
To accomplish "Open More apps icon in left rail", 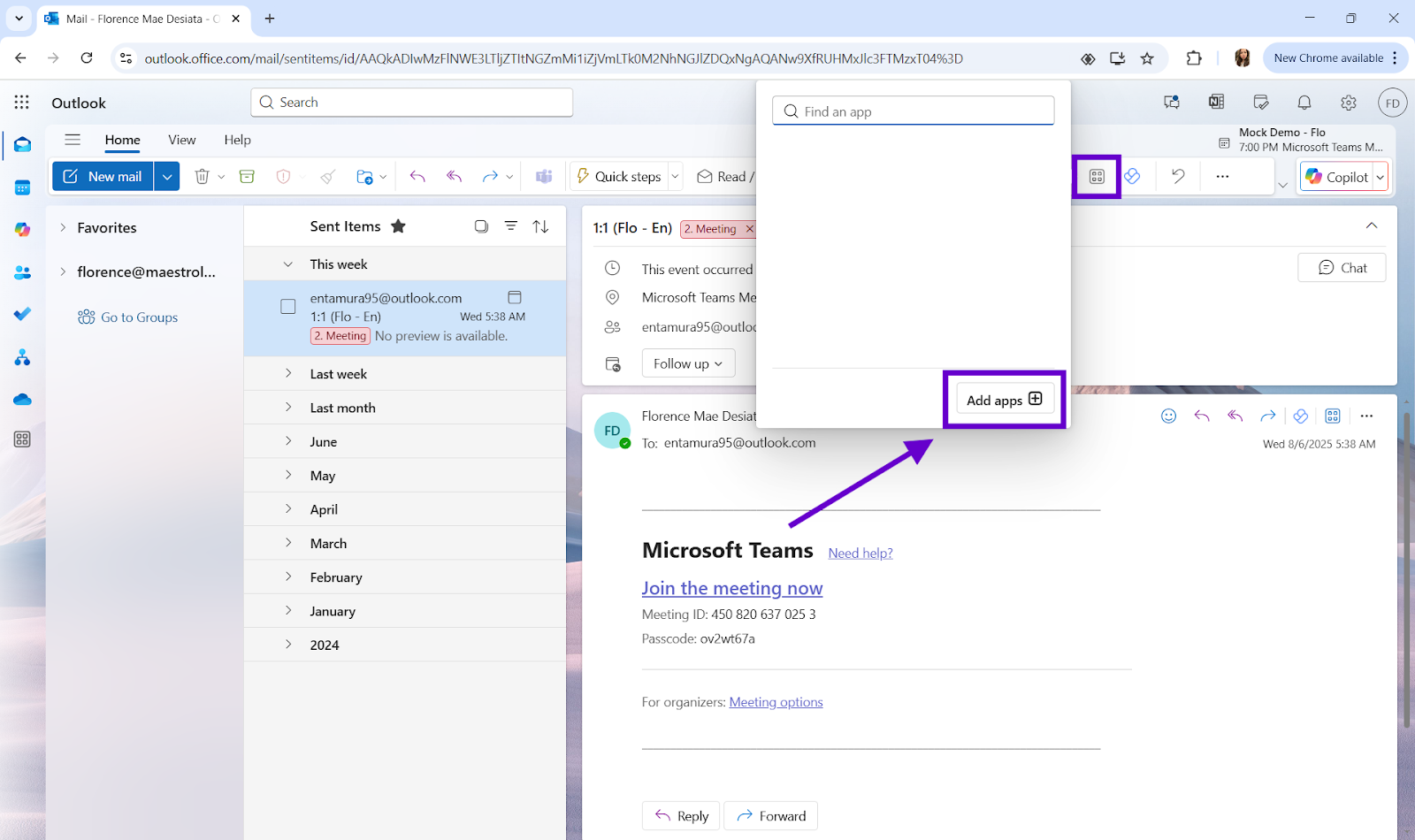I will tap(22, 439).
